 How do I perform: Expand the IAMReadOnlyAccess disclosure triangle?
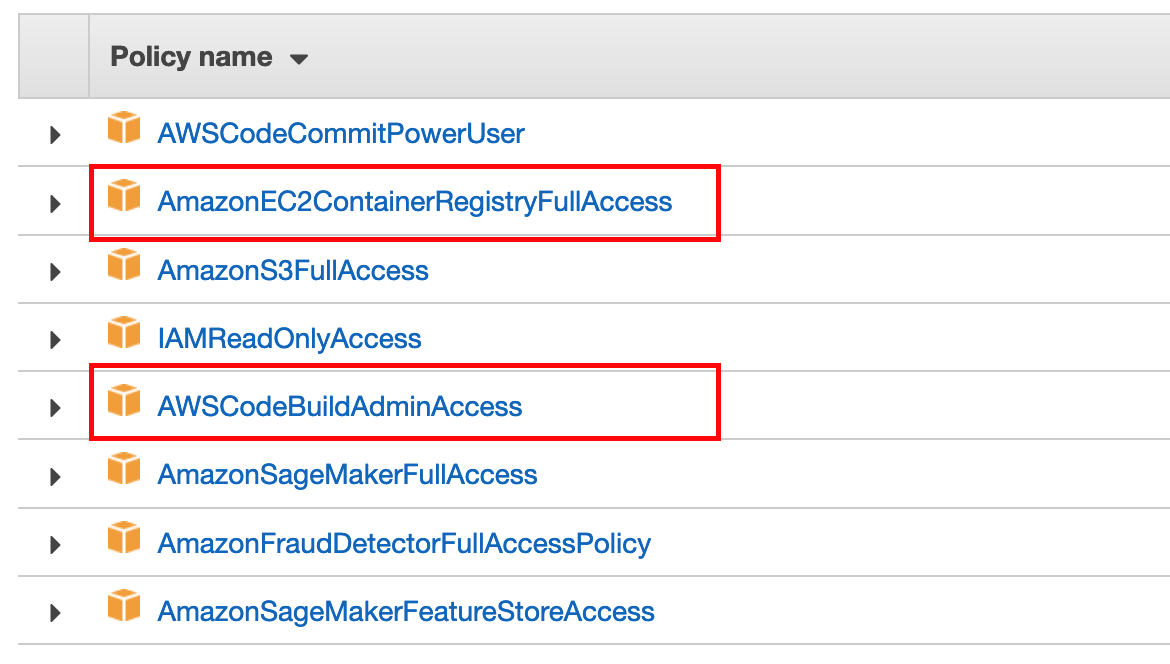click(54, 340)
